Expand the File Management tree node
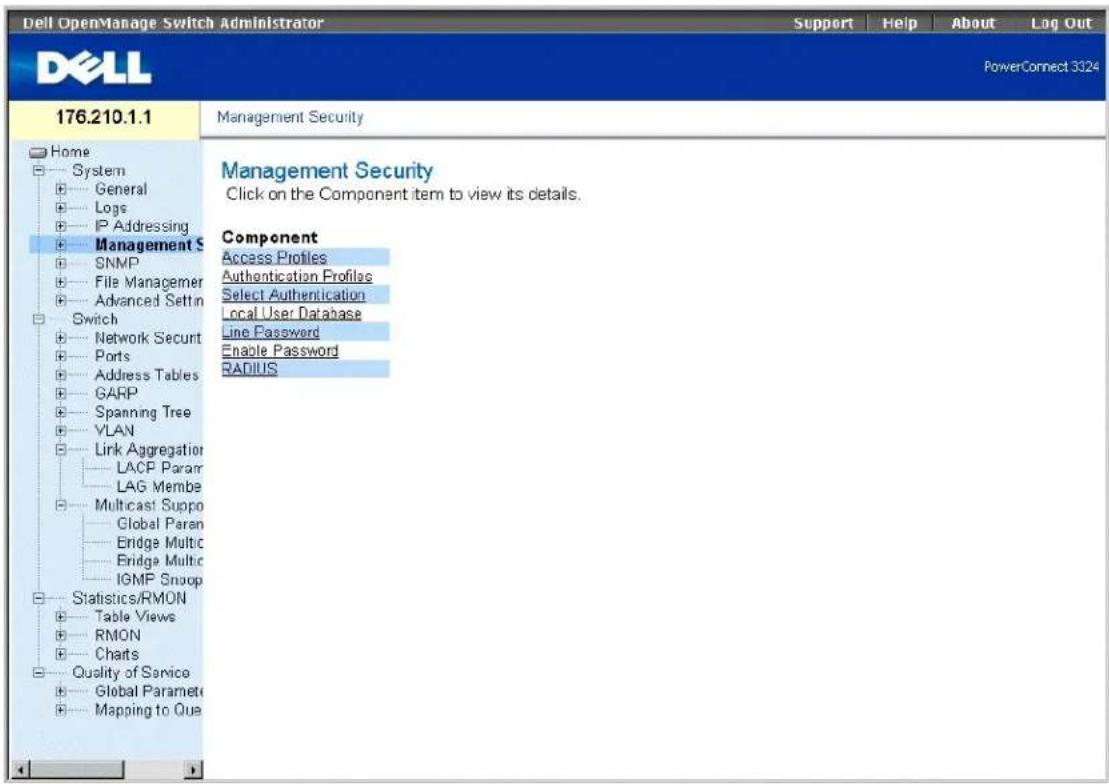1109x784 pixels. (61, 282)
